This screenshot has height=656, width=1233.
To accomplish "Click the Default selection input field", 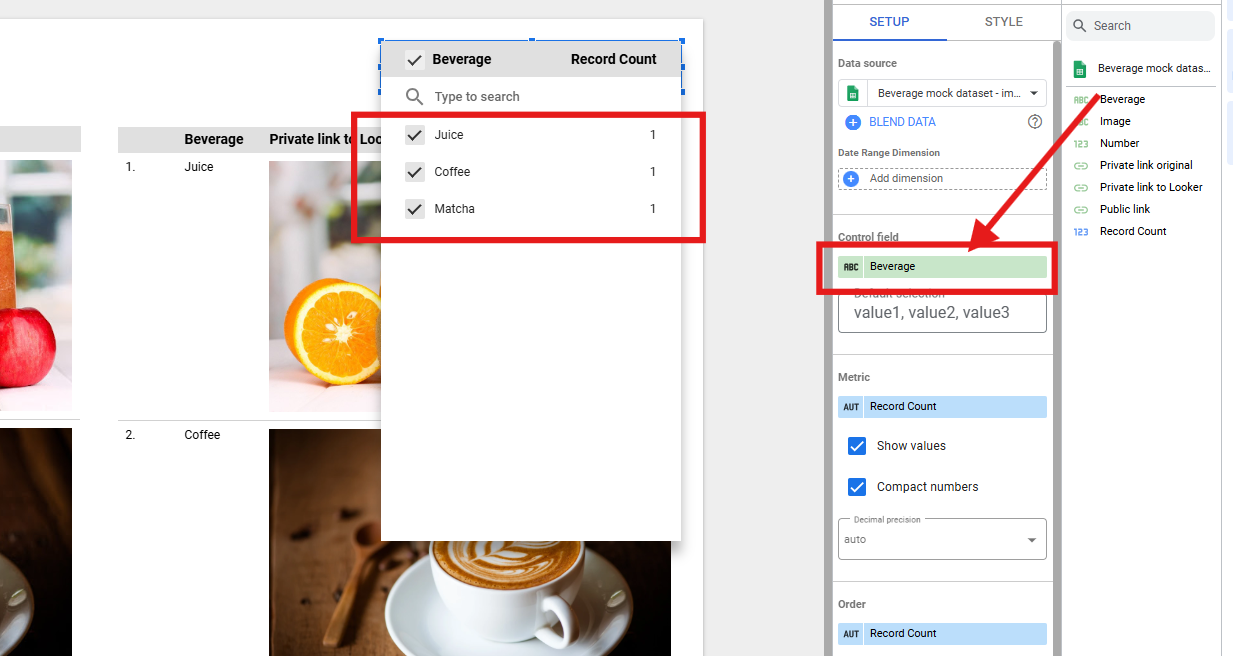I will coord(942,313).
